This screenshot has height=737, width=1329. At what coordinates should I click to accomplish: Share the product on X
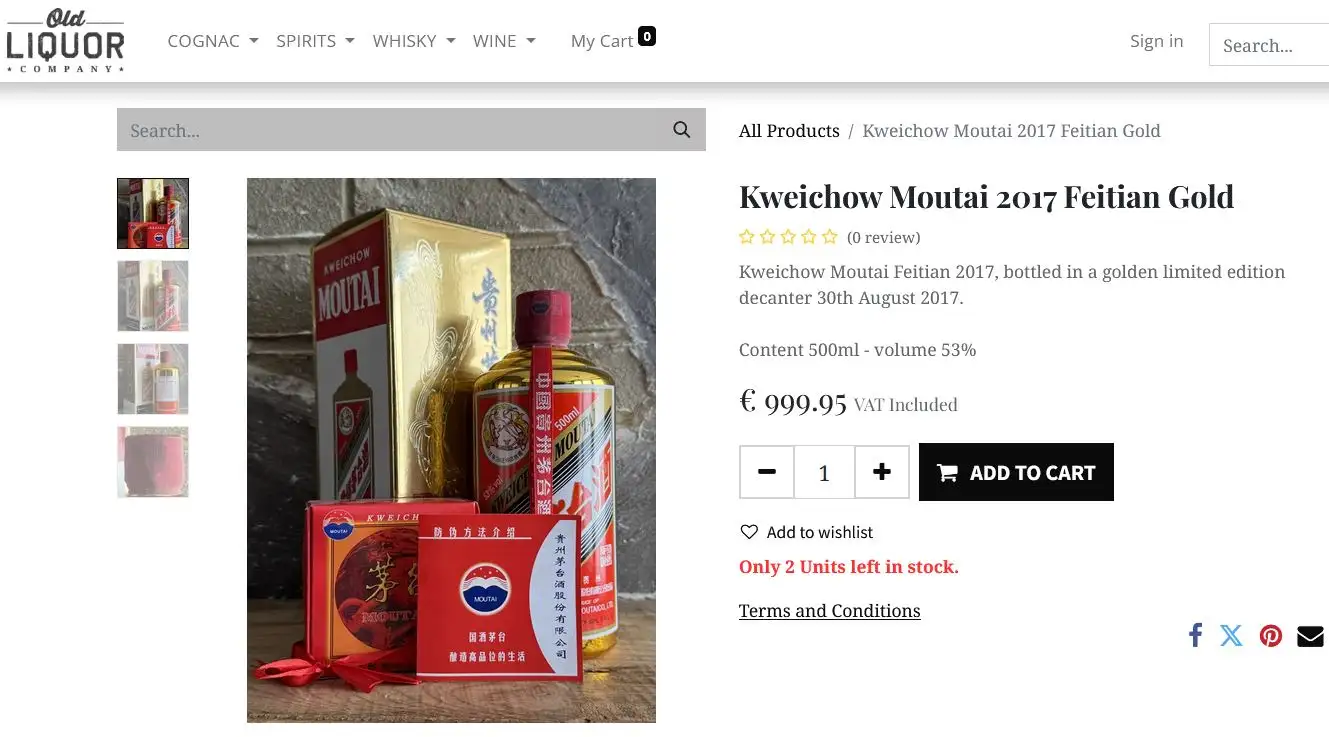click(1231, 635)
